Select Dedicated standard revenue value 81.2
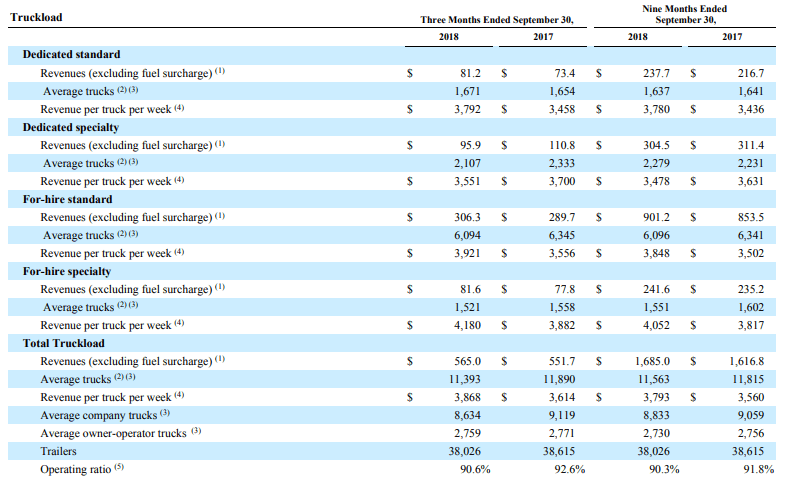Screen dimensions: 789x485 [x=470, y=73]
